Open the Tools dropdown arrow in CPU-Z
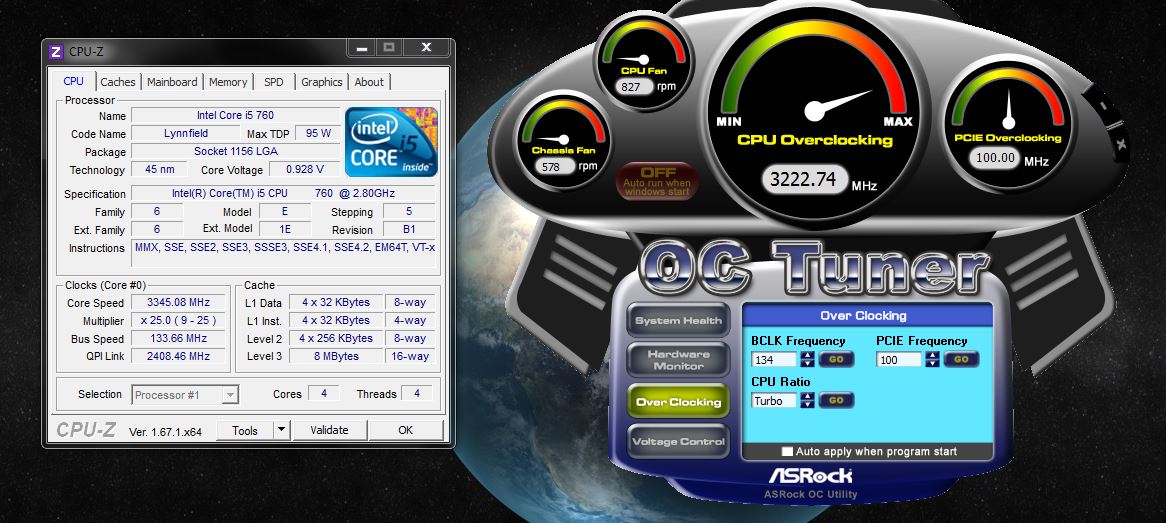Viewport: 1166px width, 523px height. coord(280,430)
